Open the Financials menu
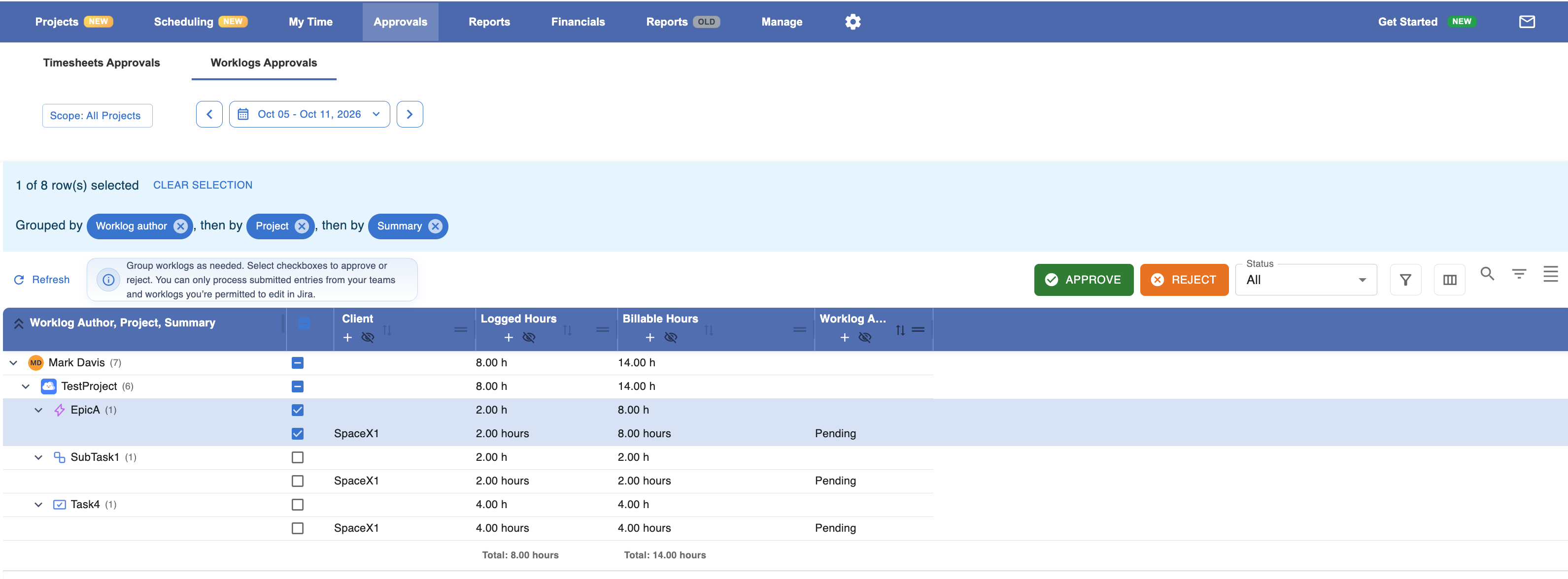The width and height of the screenshot is (1568, 579). (578, 22)
